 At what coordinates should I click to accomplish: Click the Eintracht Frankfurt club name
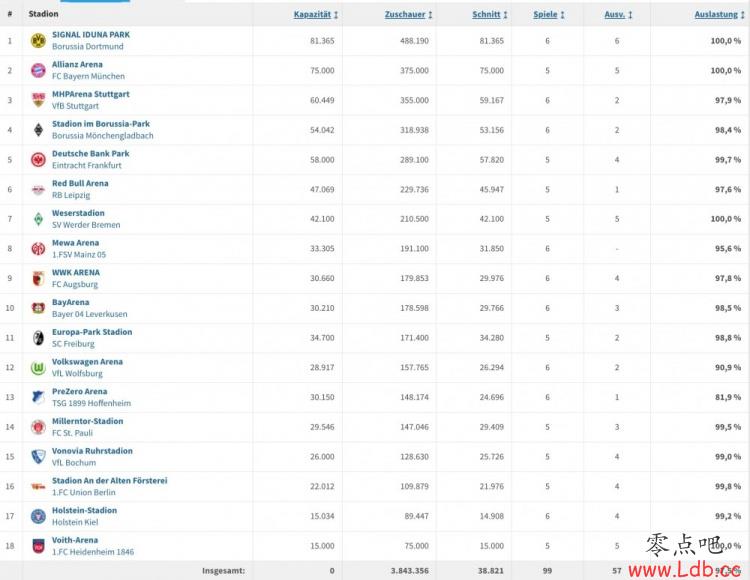tap(87, 165)
